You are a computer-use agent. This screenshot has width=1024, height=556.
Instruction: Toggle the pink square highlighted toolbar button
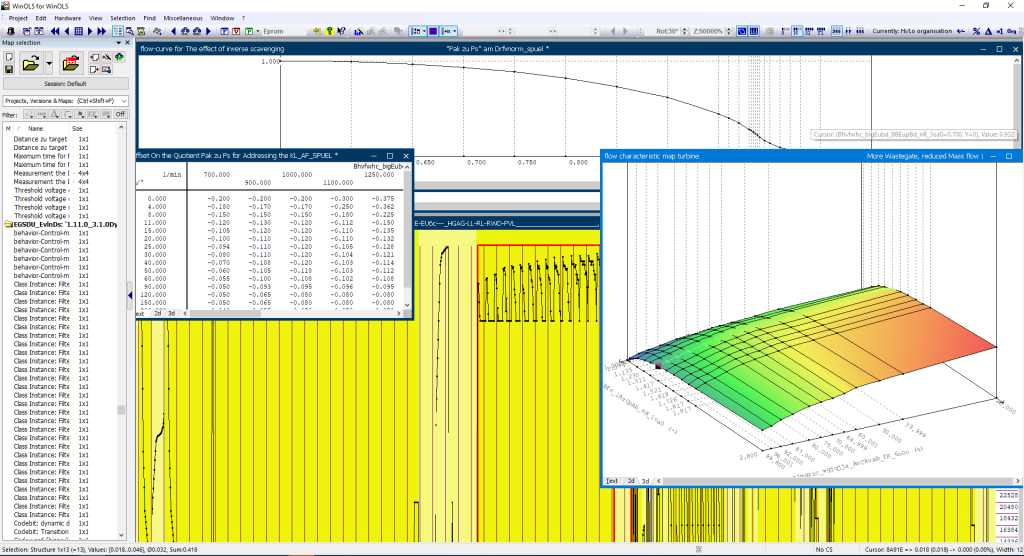click(433, 31)
